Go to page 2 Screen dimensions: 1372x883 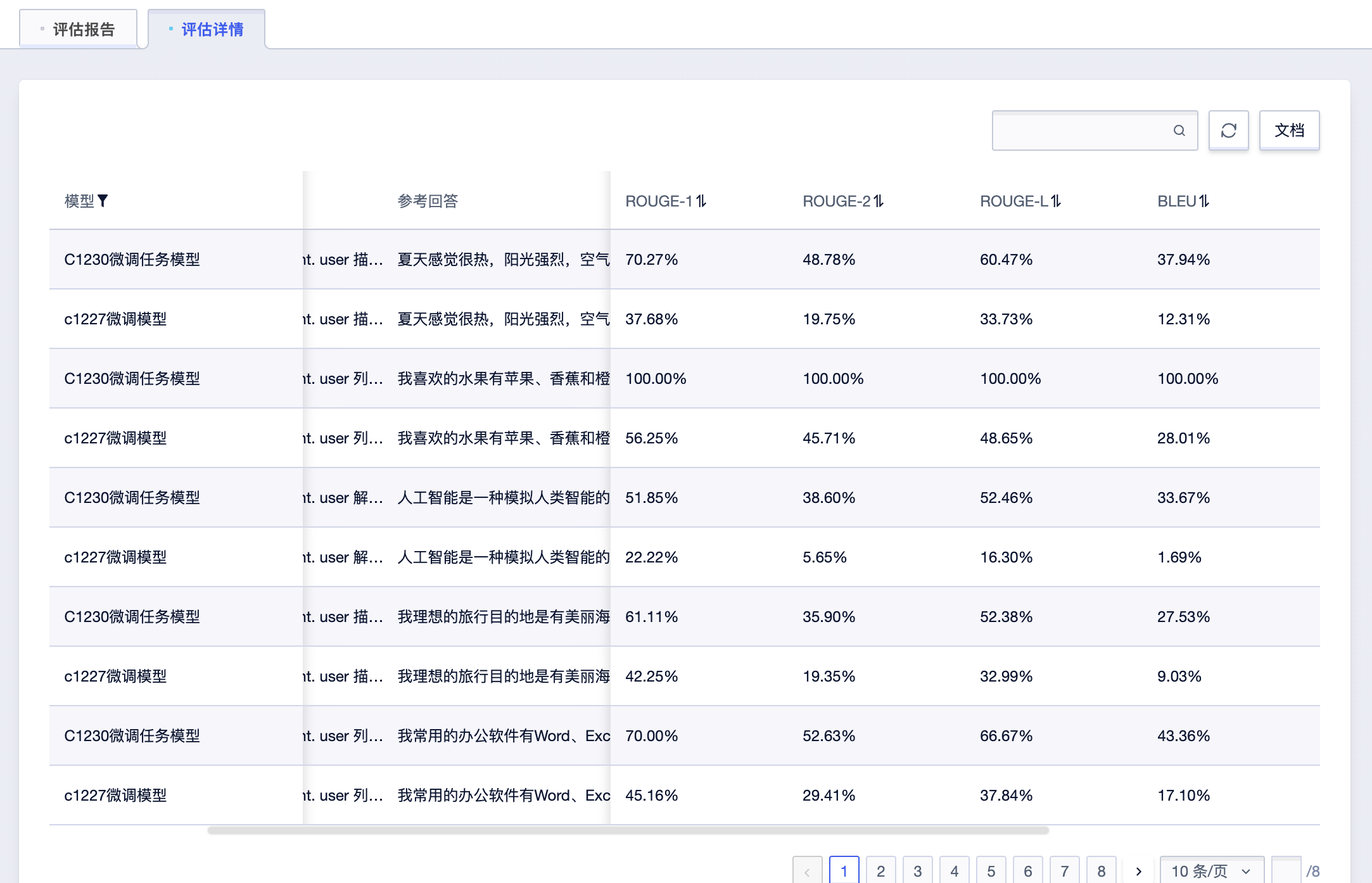[880, 871]
